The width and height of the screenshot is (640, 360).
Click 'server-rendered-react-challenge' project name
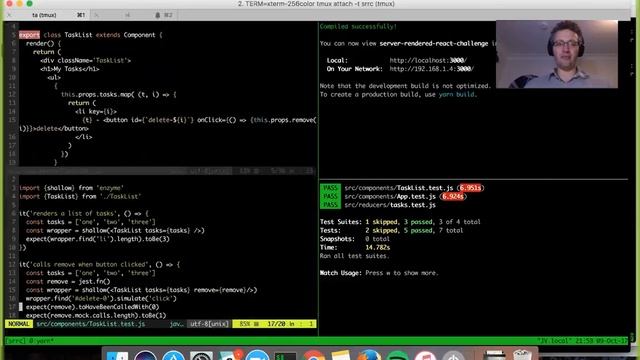(x=433, y=44)
